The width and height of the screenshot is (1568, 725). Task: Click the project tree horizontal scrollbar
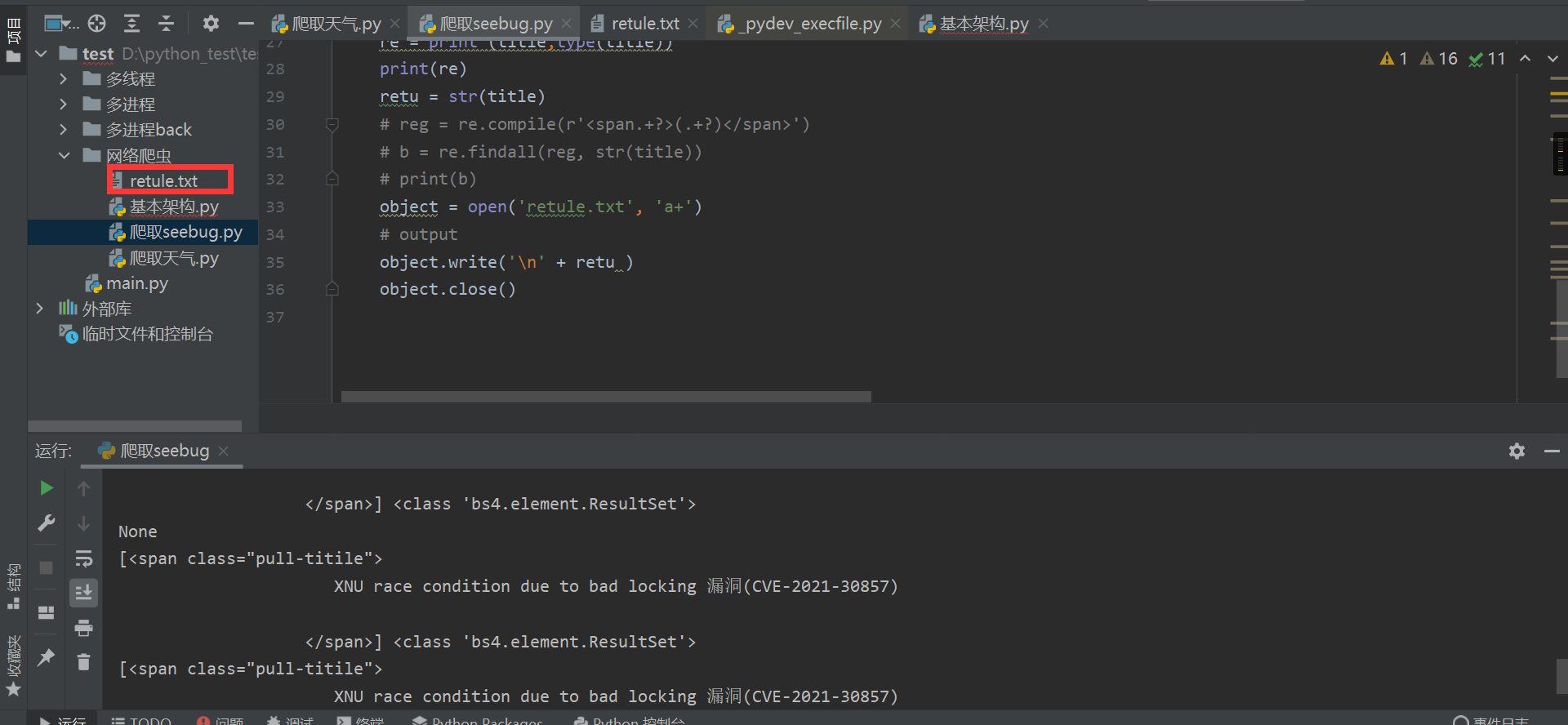135,426
